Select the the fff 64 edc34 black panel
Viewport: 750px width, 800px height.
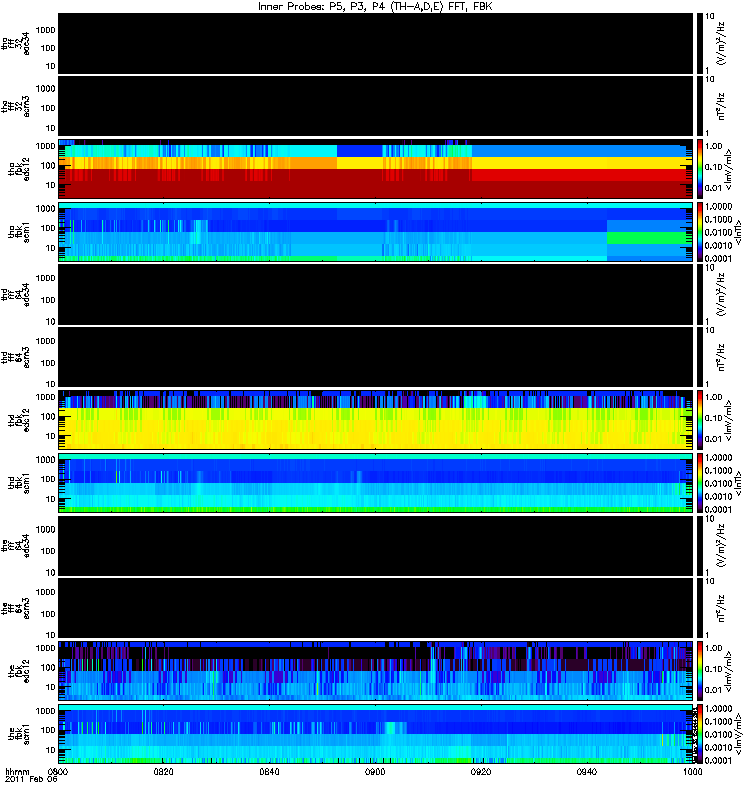coord(375,545)
